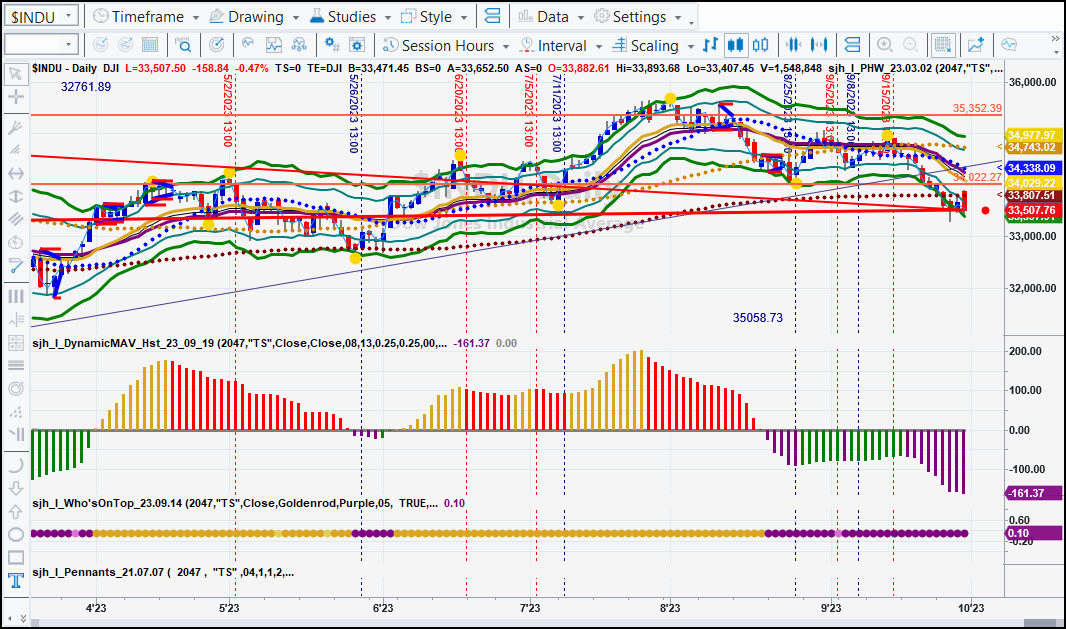The image size is (1066, 629).
Task: Expand the Session Hours dropdown arrow
Action: tap(506, 46)
